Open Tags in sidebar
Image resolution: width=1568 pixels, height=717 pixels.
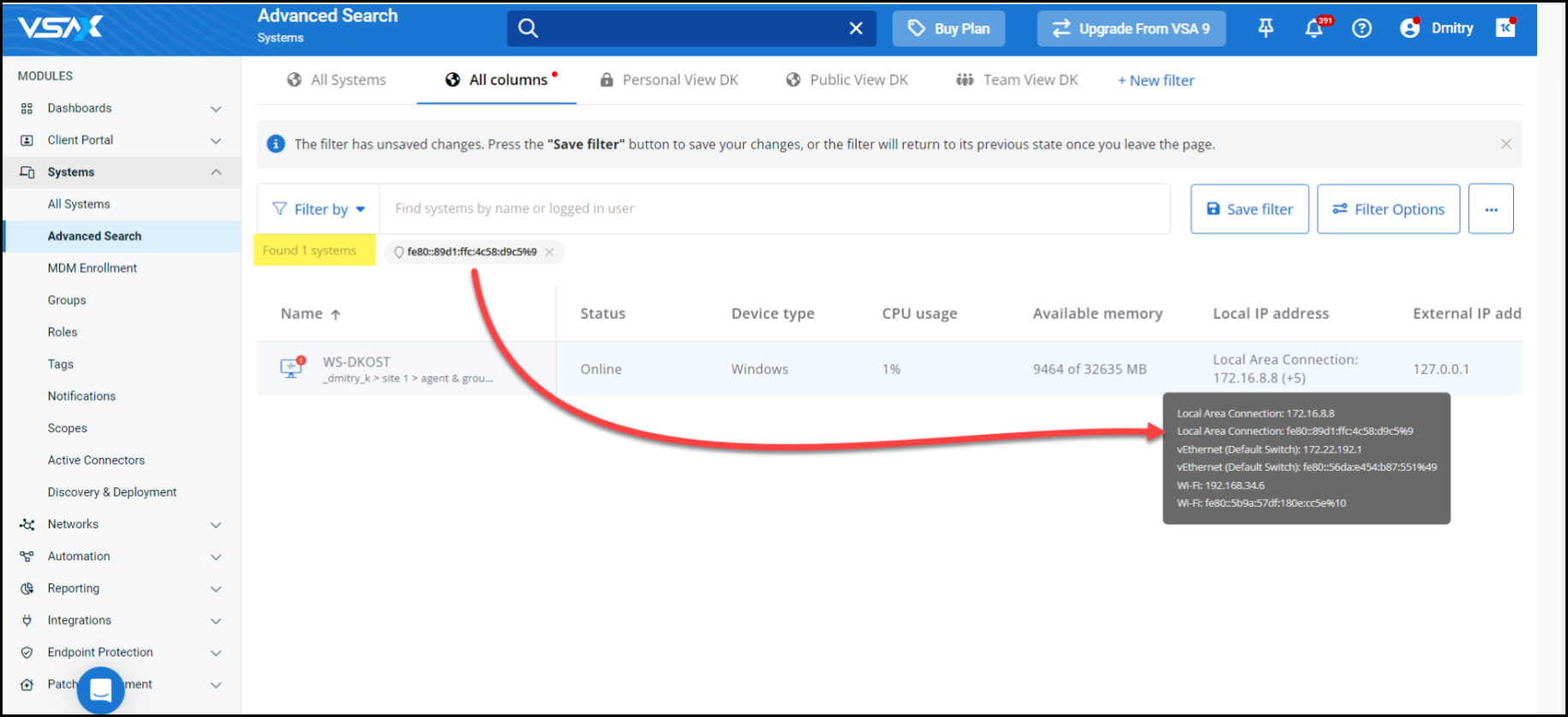click(x=61, y=364)
